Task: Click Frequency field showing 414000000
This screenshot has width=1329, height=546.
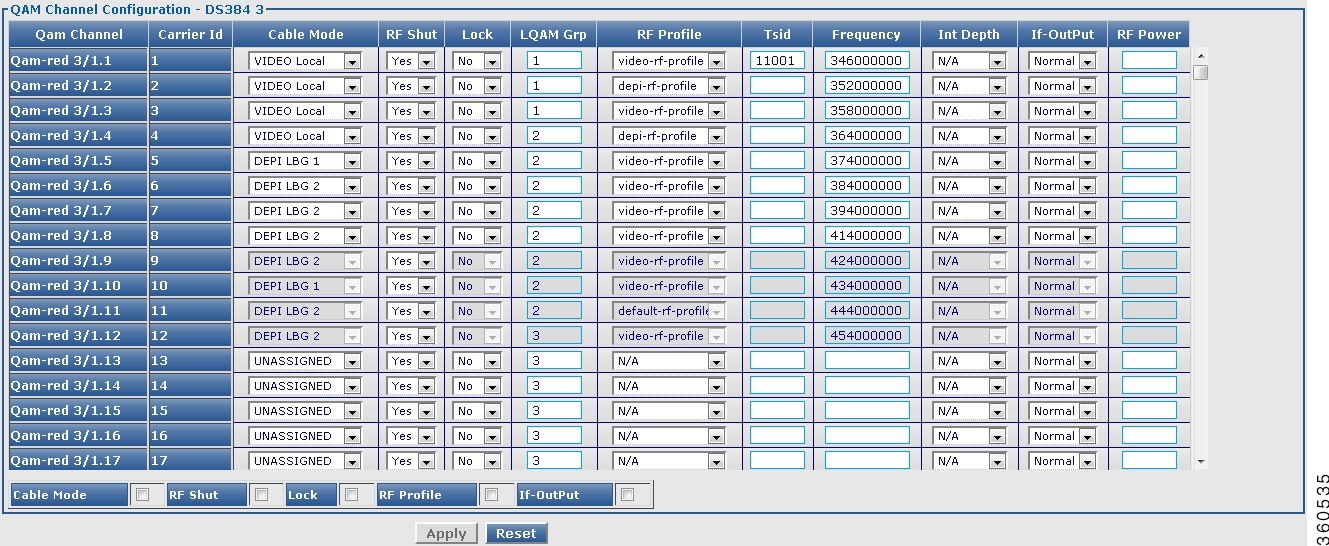Action: click(867, 236)
